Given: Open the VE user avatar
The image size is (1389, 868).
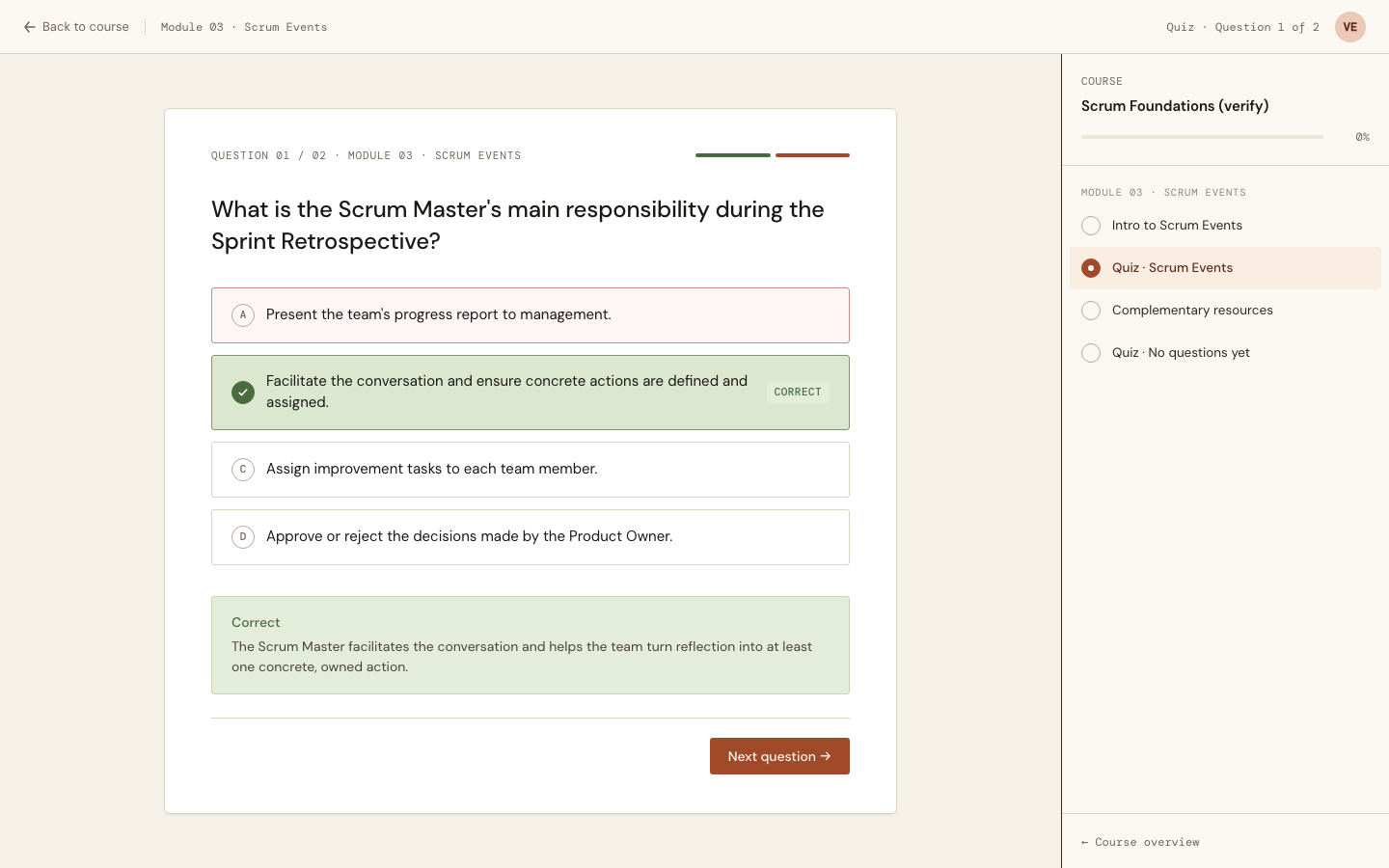Looking at the screenshot, I should (x=1350, y=27).
